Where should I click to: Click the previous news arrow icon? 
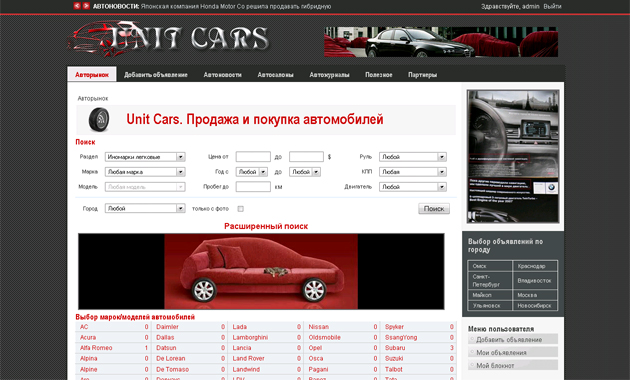coord(77,6)
